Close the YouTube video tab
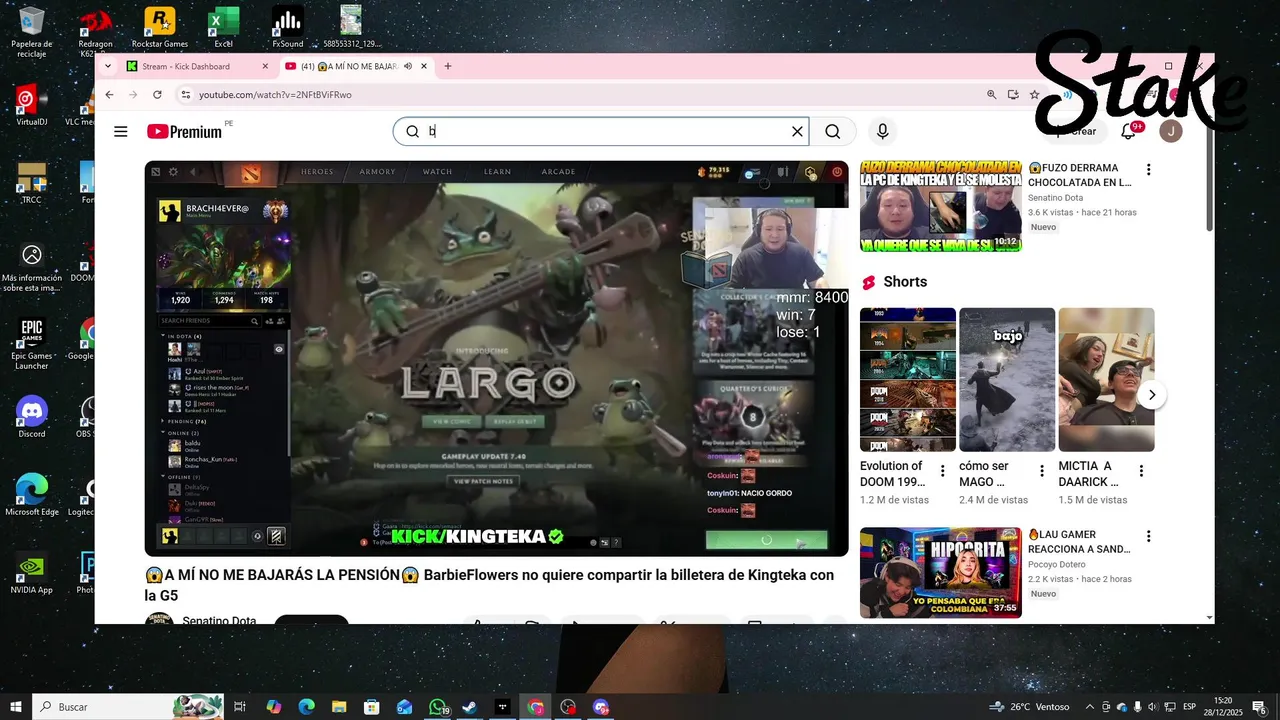The width and height of the screenshot is (1280, 720). (425, 66)
